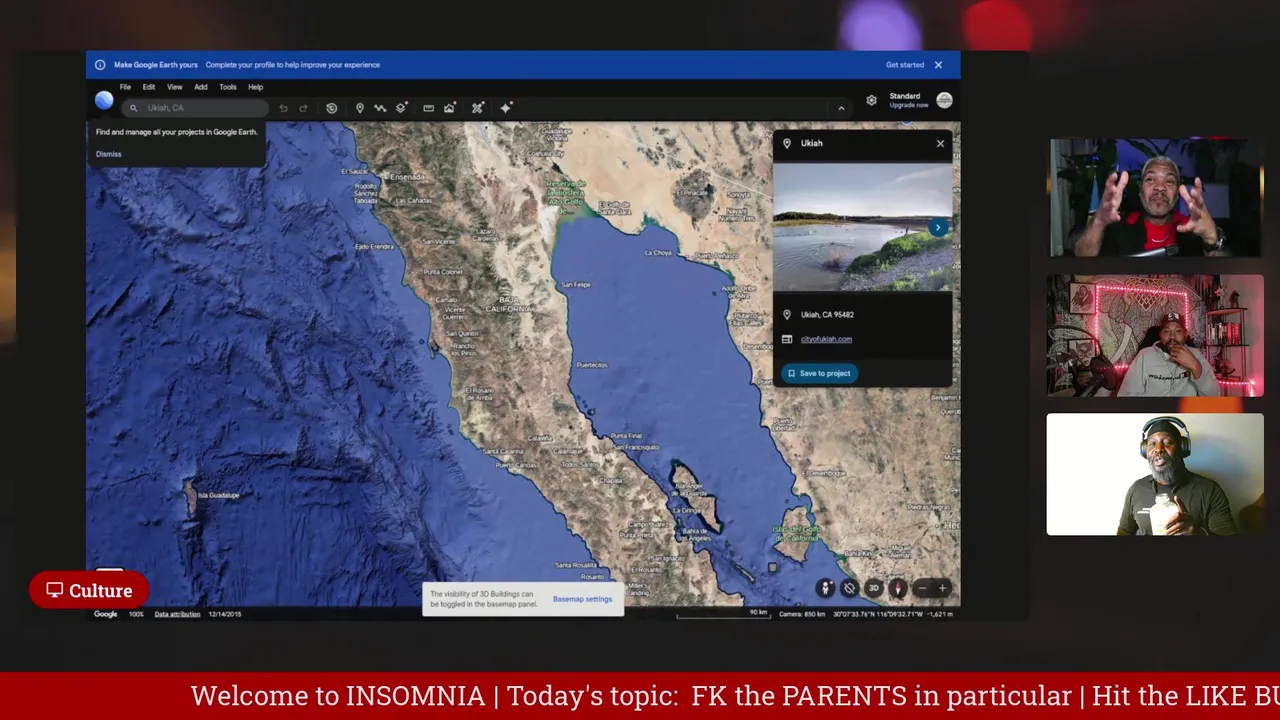
Task: Zoom in with the plus button
Action: (942, 588)
